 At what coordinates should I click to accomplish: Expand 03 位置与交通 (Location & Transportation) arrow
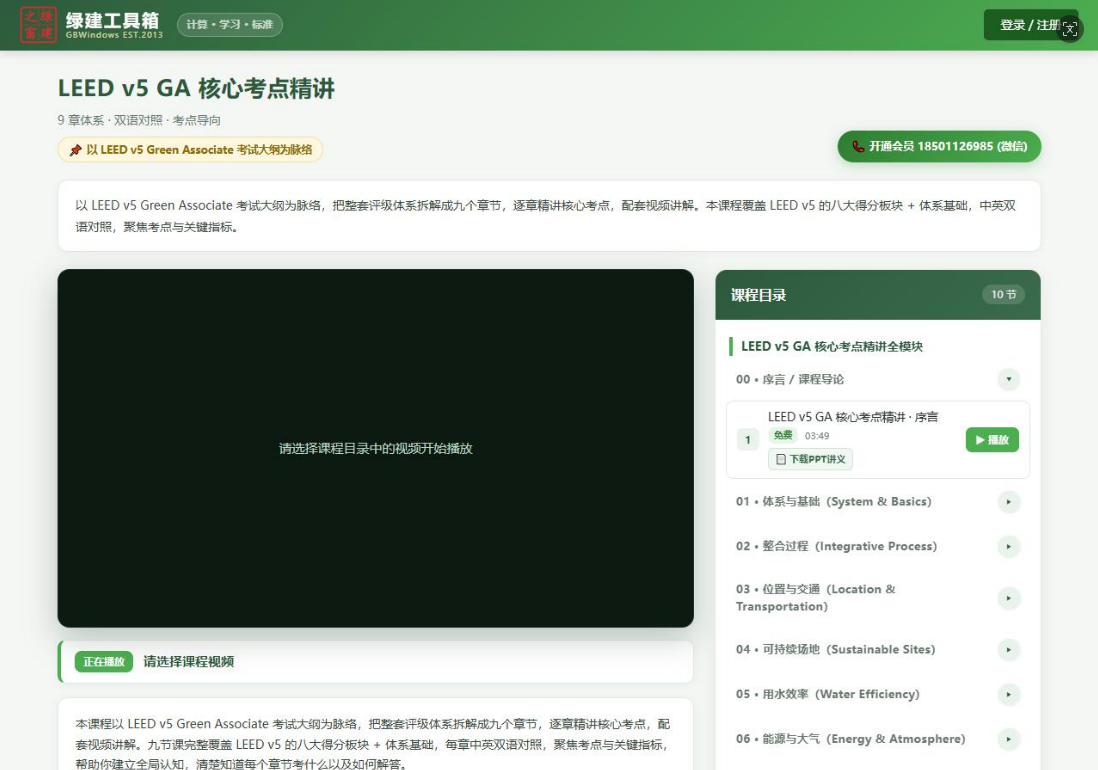pos(1008,598)
